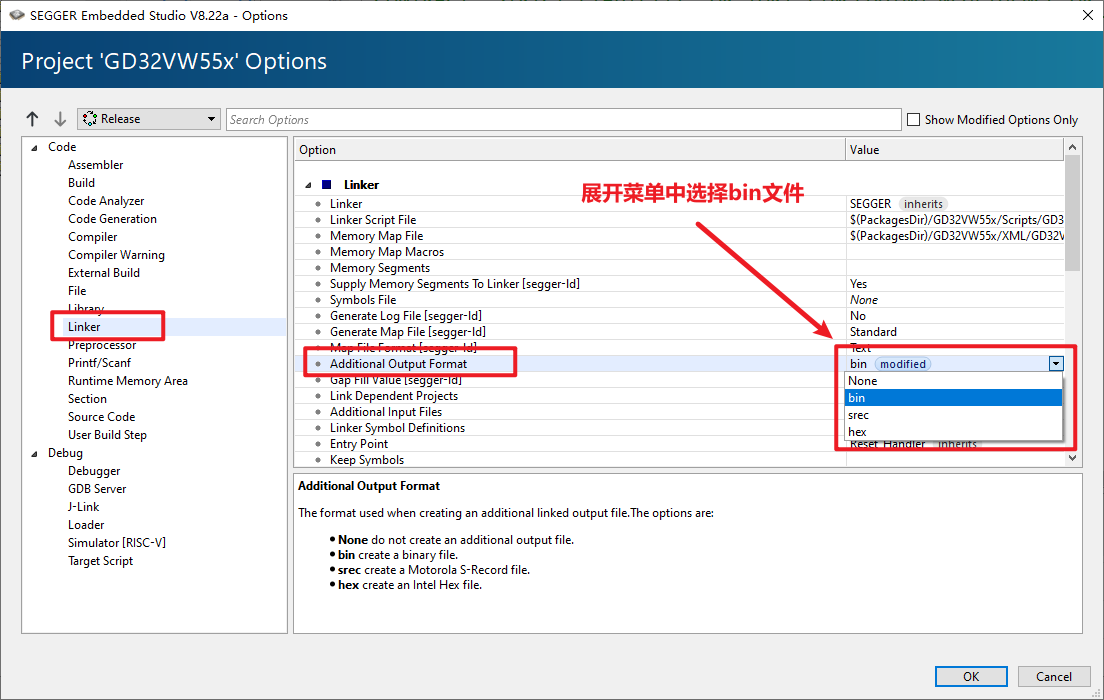Select the Compiler category in the tree
Screen dimensions: 1104x700
tap(92, 237)
